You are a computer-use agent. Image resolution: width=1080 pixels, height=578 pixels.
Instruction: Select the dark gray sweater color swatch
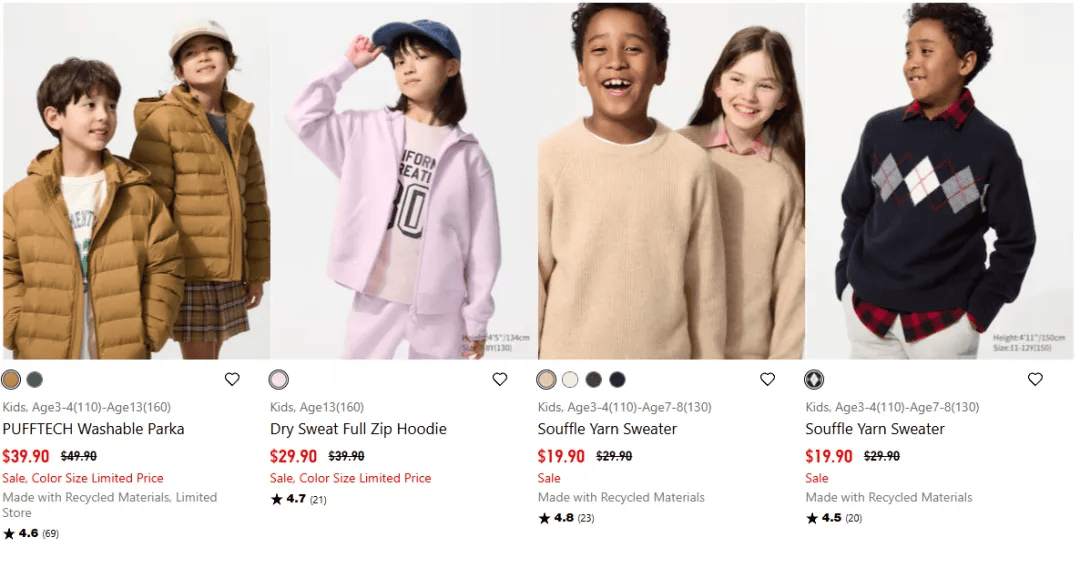coord(594,380)
